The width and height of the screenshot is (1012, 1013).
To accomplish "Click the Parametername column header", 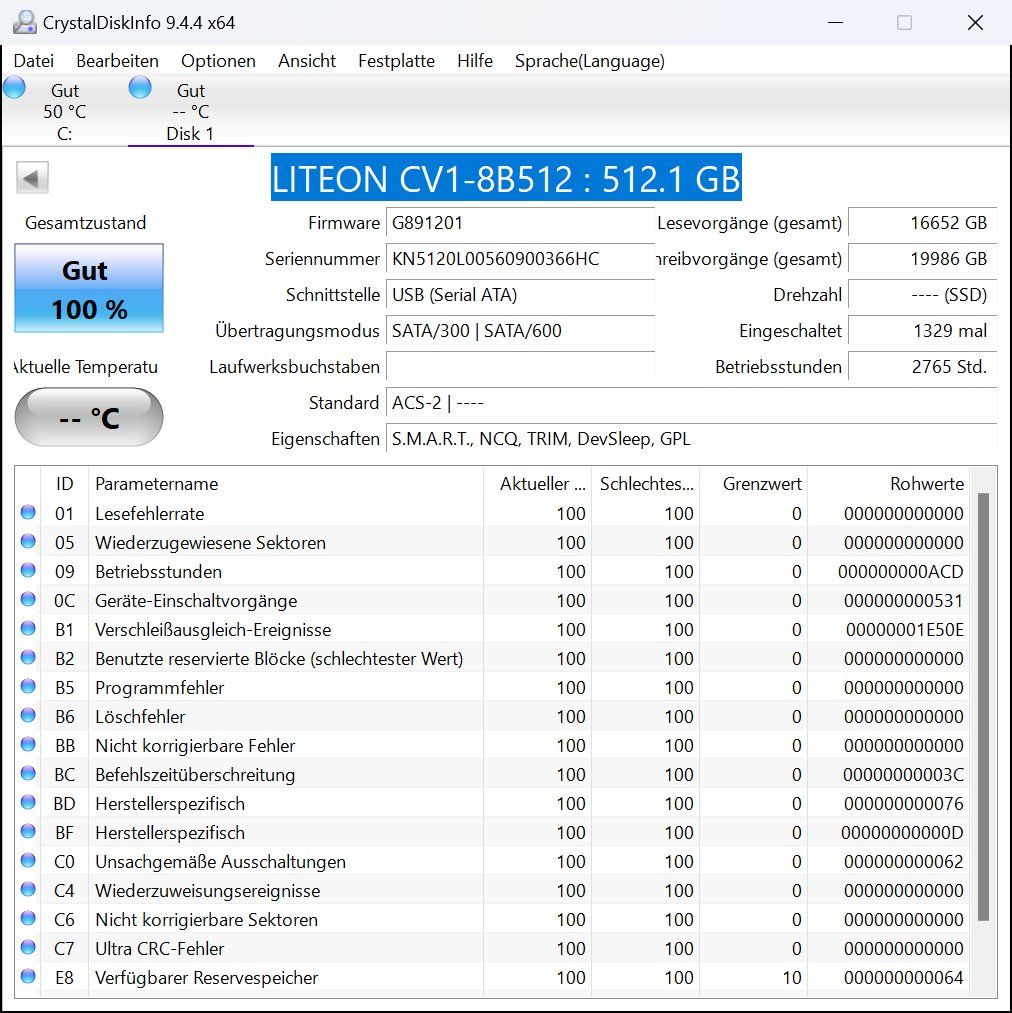I will point(286,484).
